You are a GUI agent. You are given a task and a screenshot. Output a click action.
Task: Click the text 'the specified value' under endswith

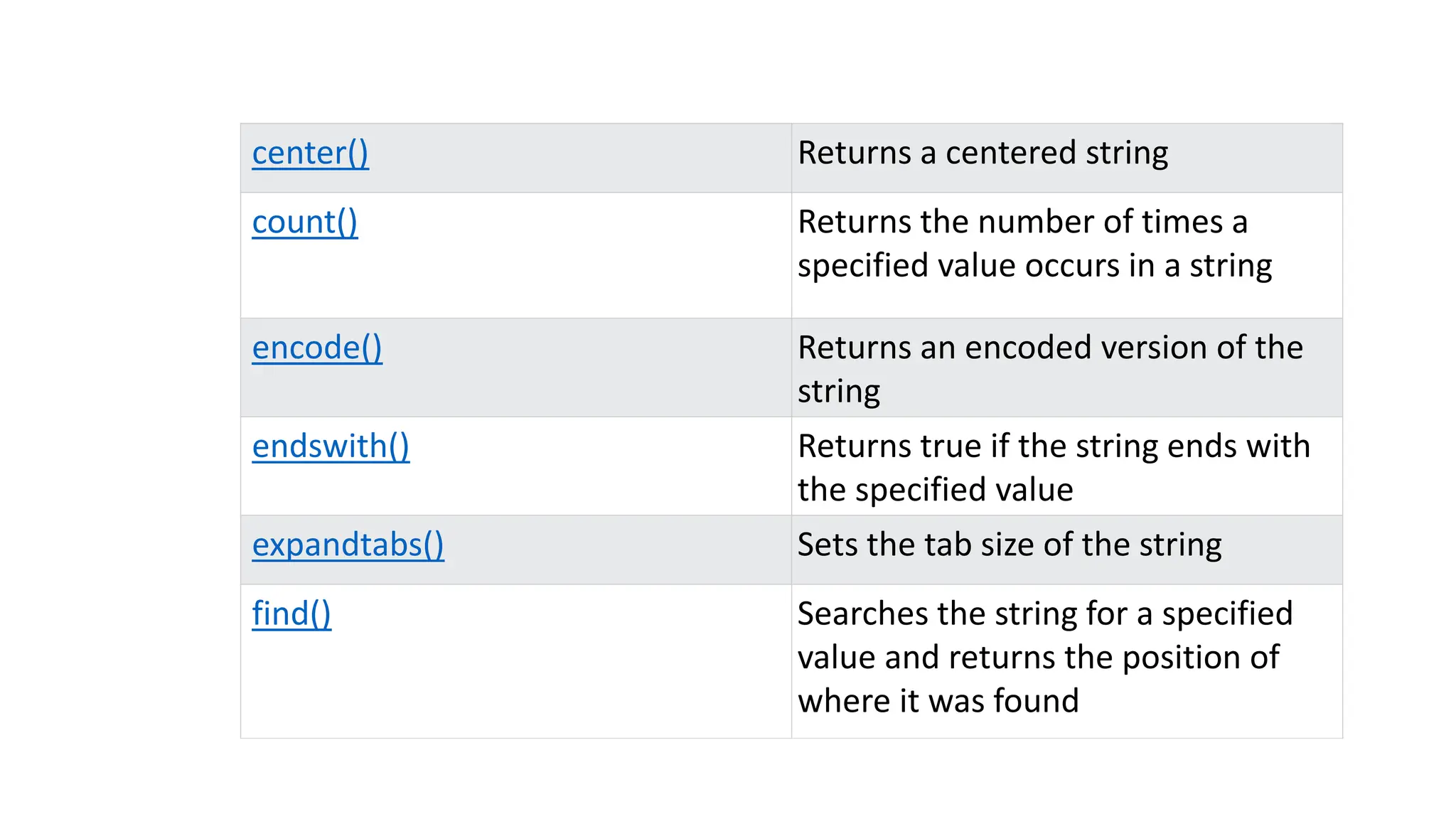click(x=936, y=491)
